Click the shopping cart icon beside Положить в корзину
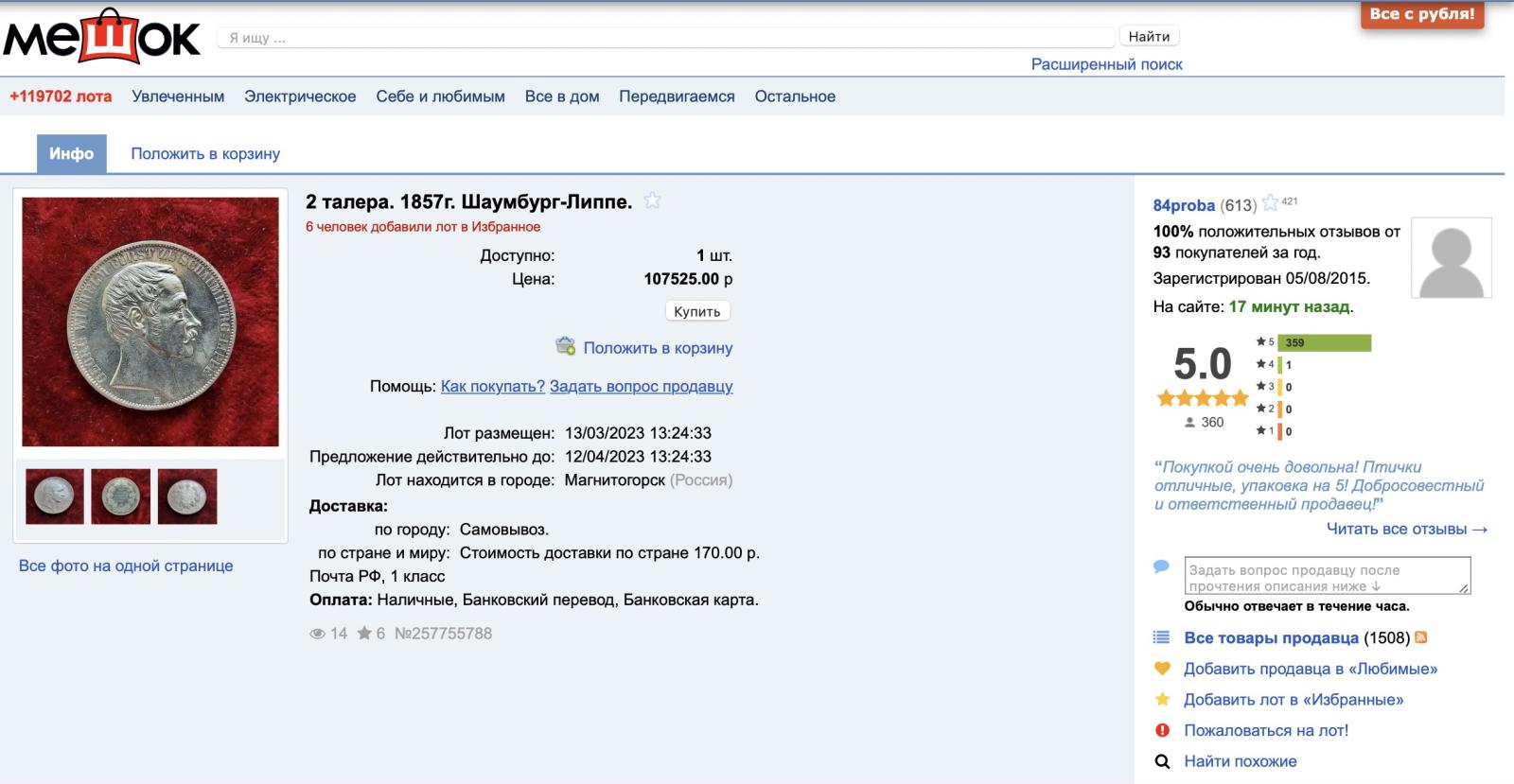The height and width of the screenshot is (784, 1514). [x=565, y=346]
